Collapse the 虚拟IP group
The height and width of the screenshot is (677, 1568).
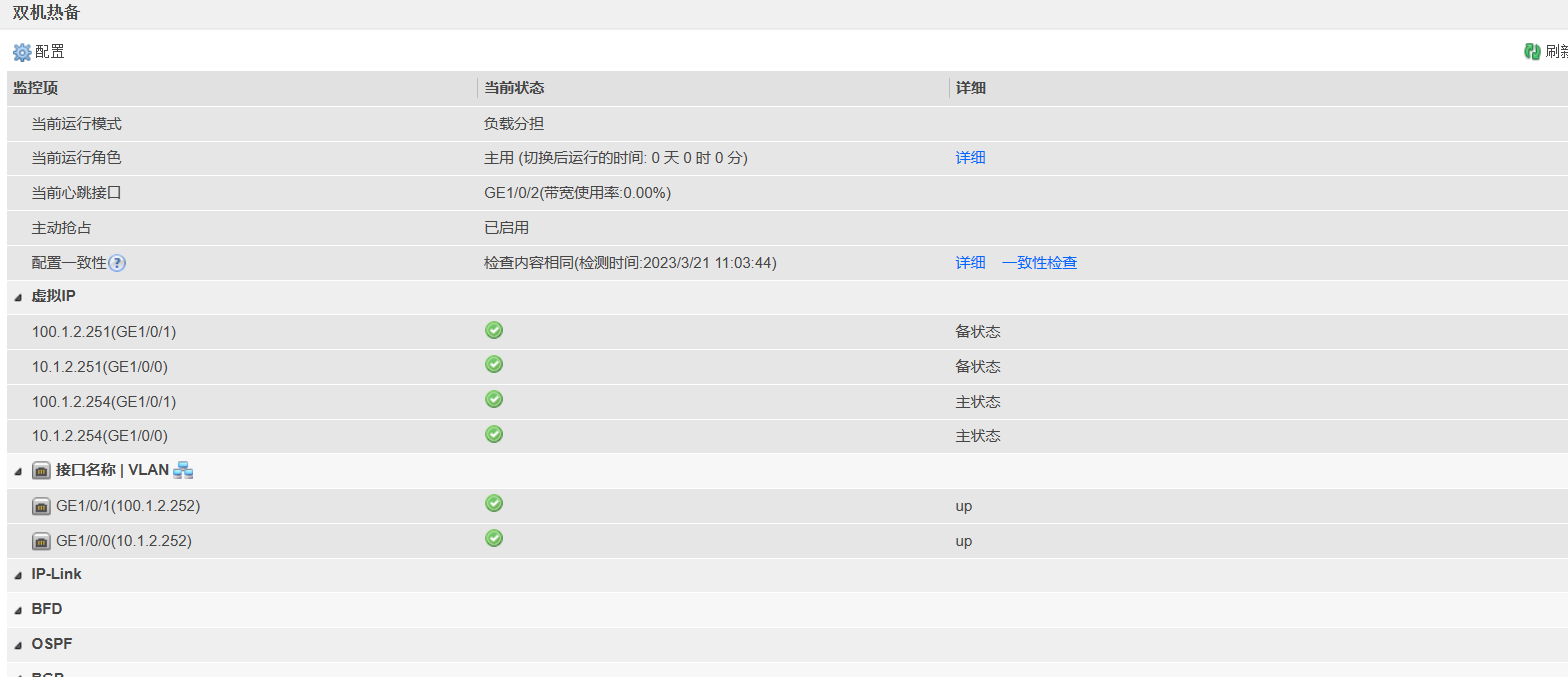(x=18, y=297)
